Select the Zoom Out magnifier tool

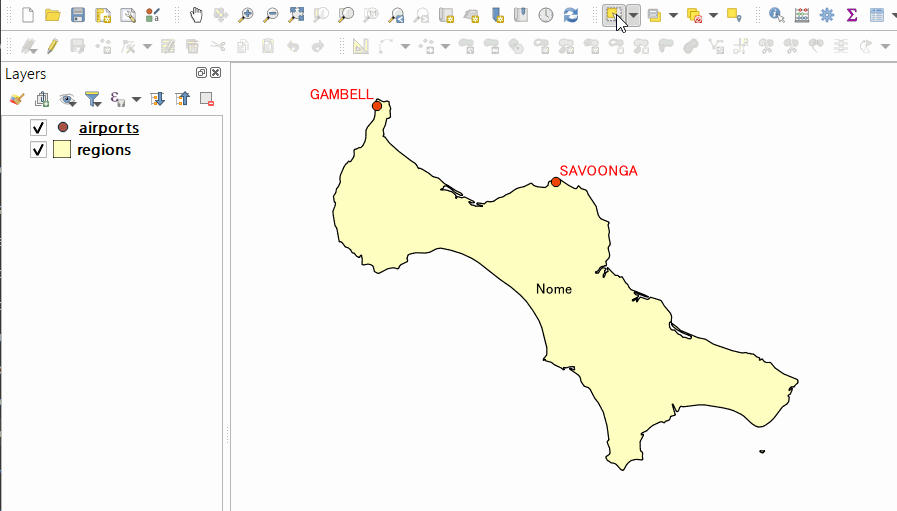271,15
